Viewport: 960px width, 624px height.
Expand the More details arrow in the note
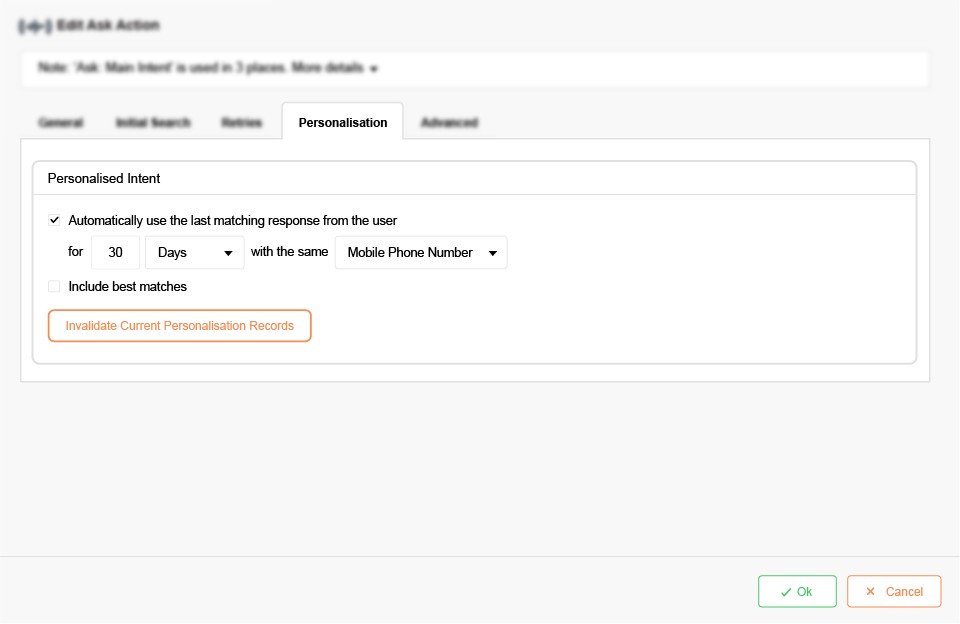[x=374, y=69]
